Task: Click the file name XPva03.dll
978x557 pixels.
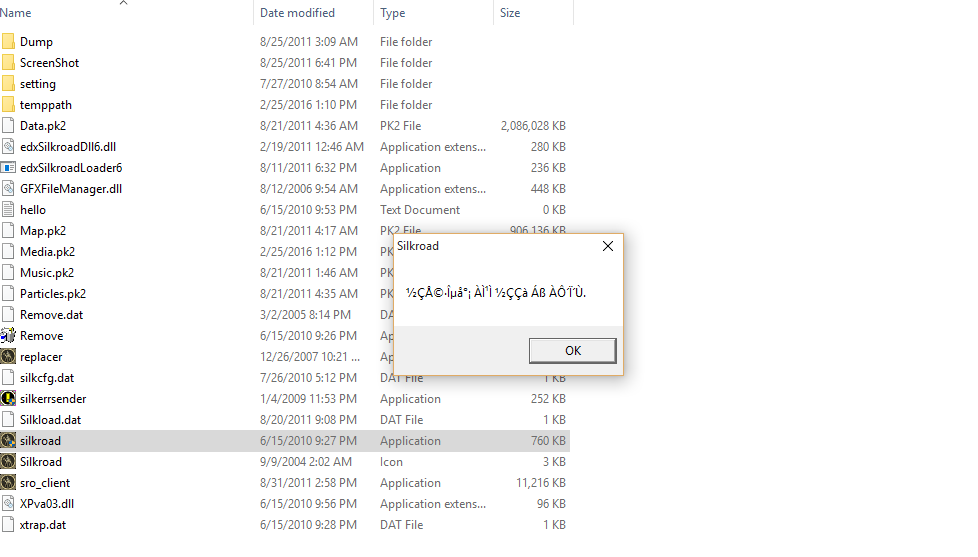Action: 47,504
